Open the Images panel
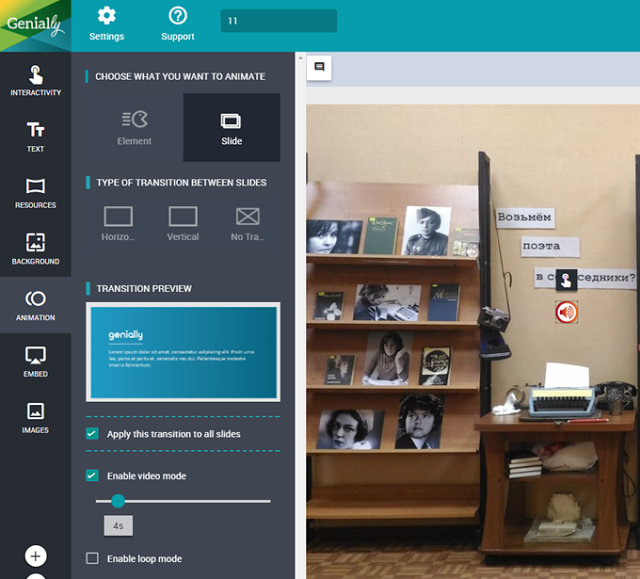This screenshot has height=579, width=640. click(35, 418)
